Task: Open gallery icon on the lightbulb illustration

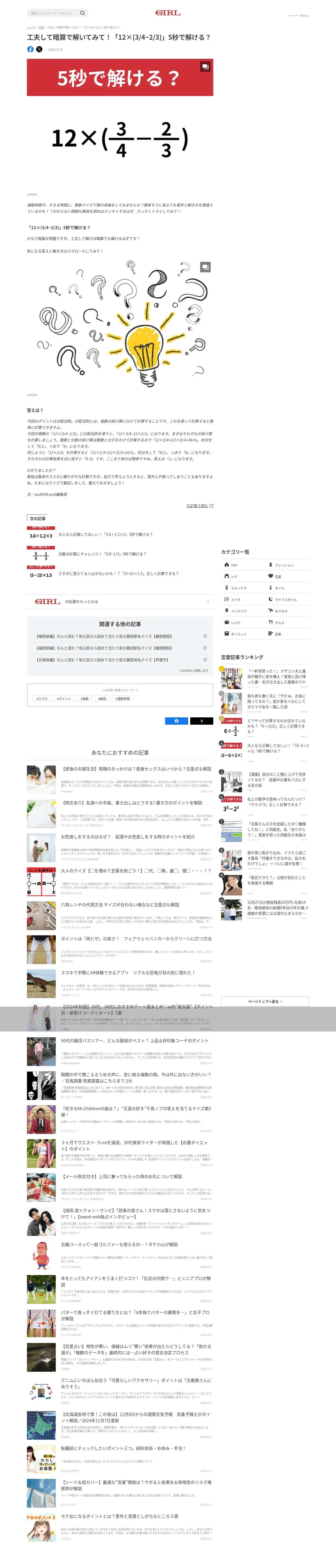Action: click(x=205, y=267)
